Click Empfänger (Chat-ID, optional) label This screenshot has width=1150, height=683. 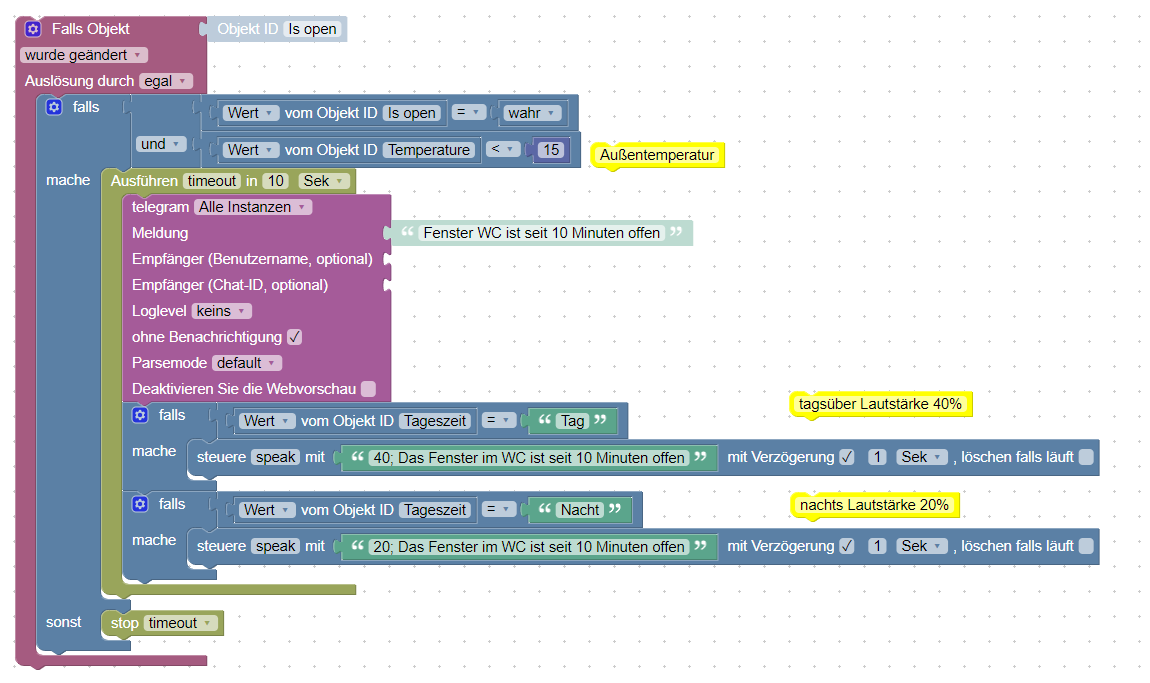[230, 285]
